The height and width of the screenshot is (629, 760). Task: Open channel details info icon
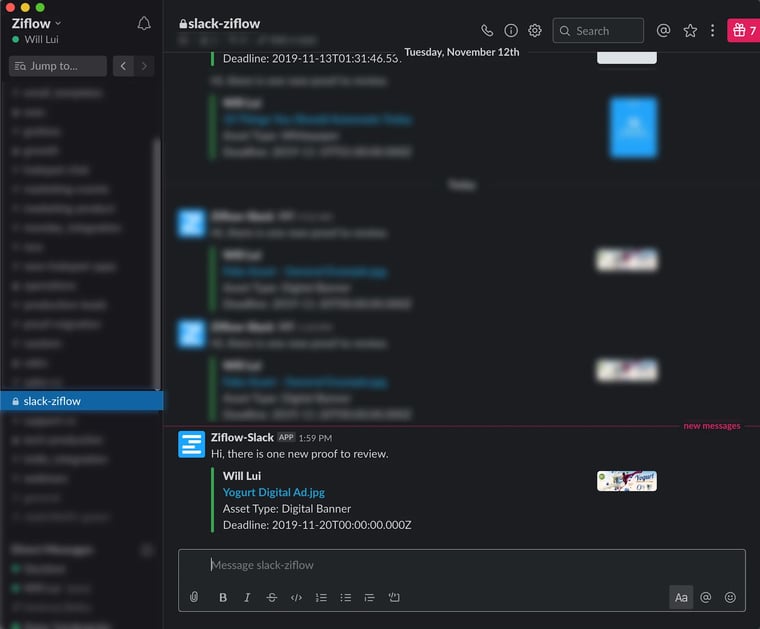pyautogui.click(x=511, y=31)
